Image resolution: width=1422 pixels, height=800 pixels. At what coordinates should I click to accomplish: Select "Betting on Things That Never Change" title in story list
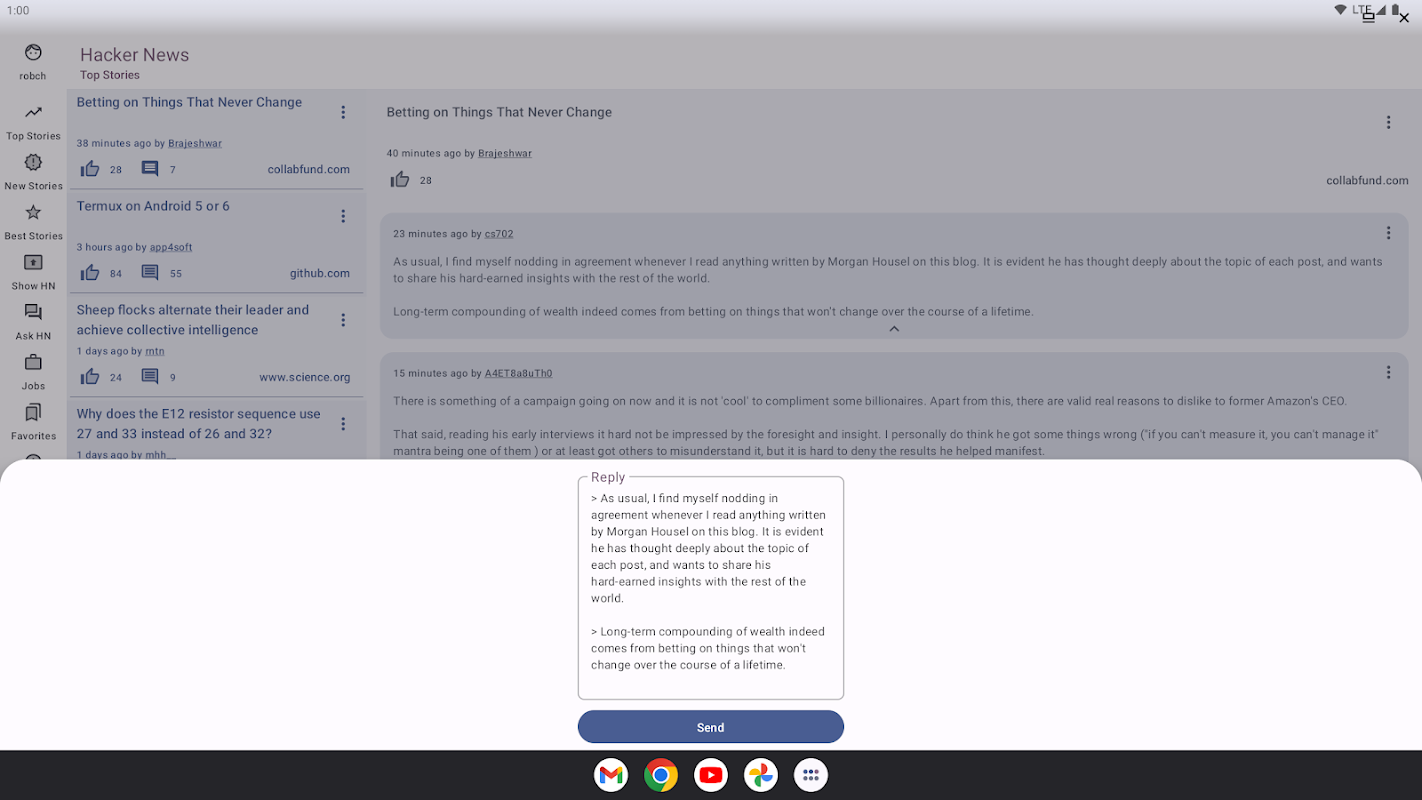click(x=189, y=102)
